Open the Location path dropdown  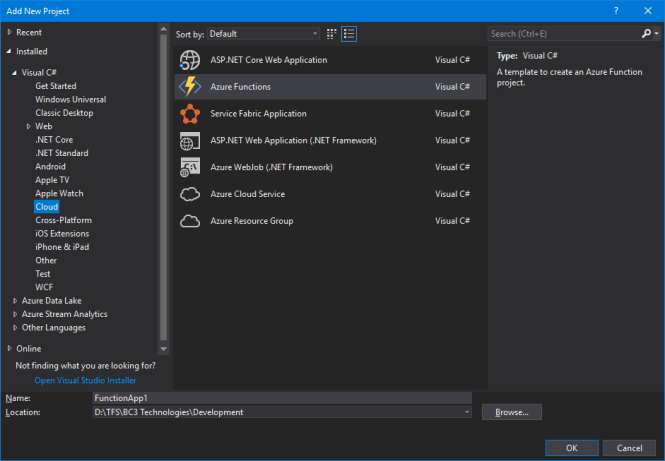(467, 412)
